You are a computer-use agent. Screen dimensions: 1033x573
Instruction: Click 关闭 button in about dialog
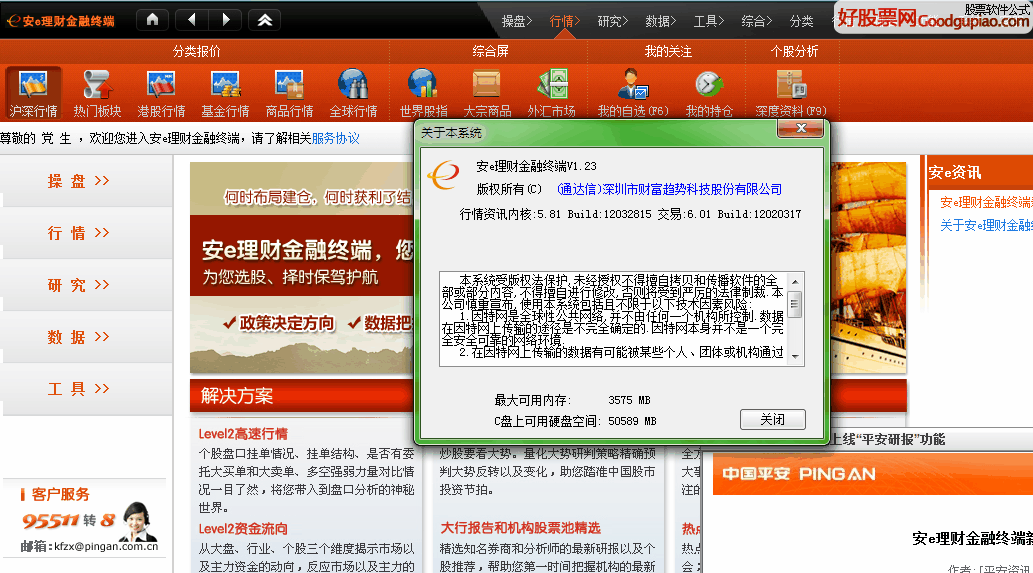tap(772, 420)
